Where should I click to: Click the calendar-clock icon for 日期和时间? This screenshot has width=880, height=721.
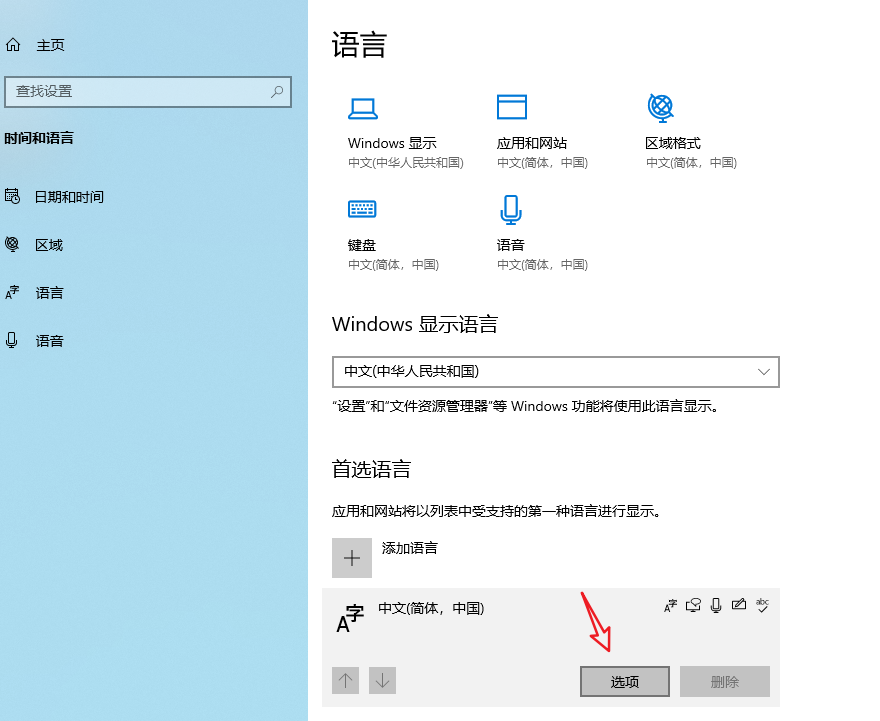coord(12,196)
